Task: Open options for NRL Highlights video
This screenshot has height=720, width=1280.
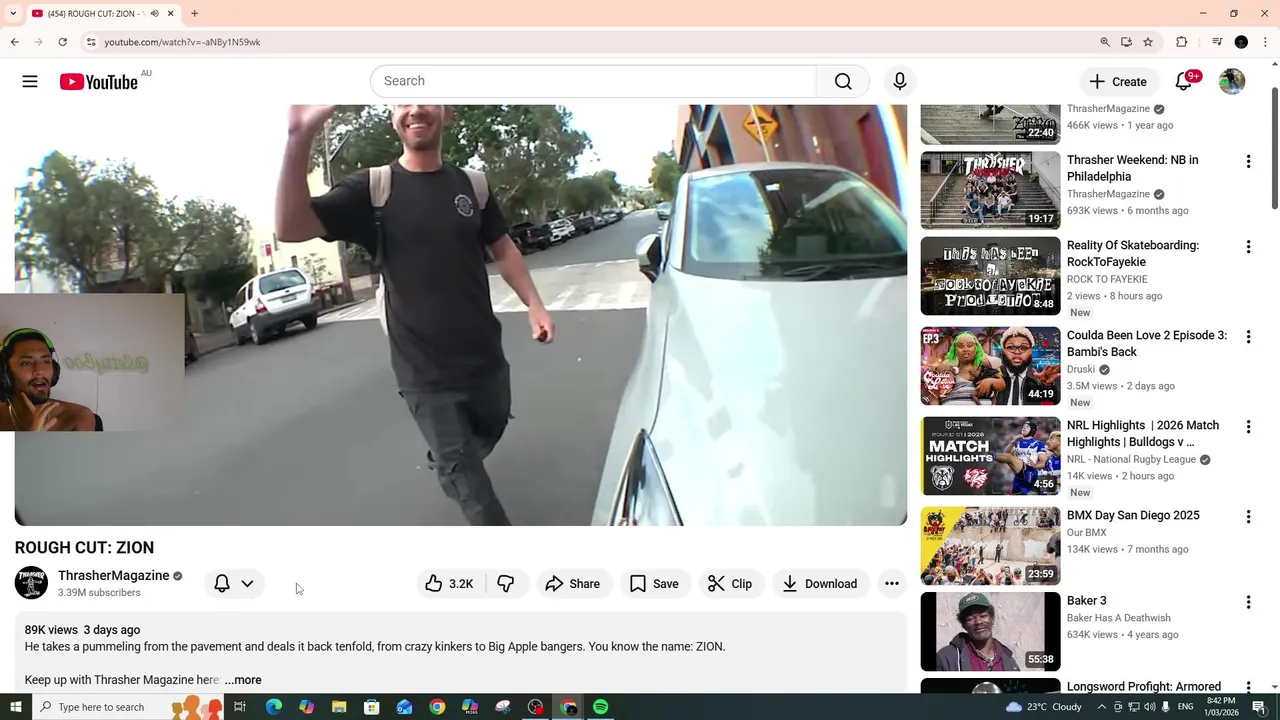Action: tap(1248, 427)
